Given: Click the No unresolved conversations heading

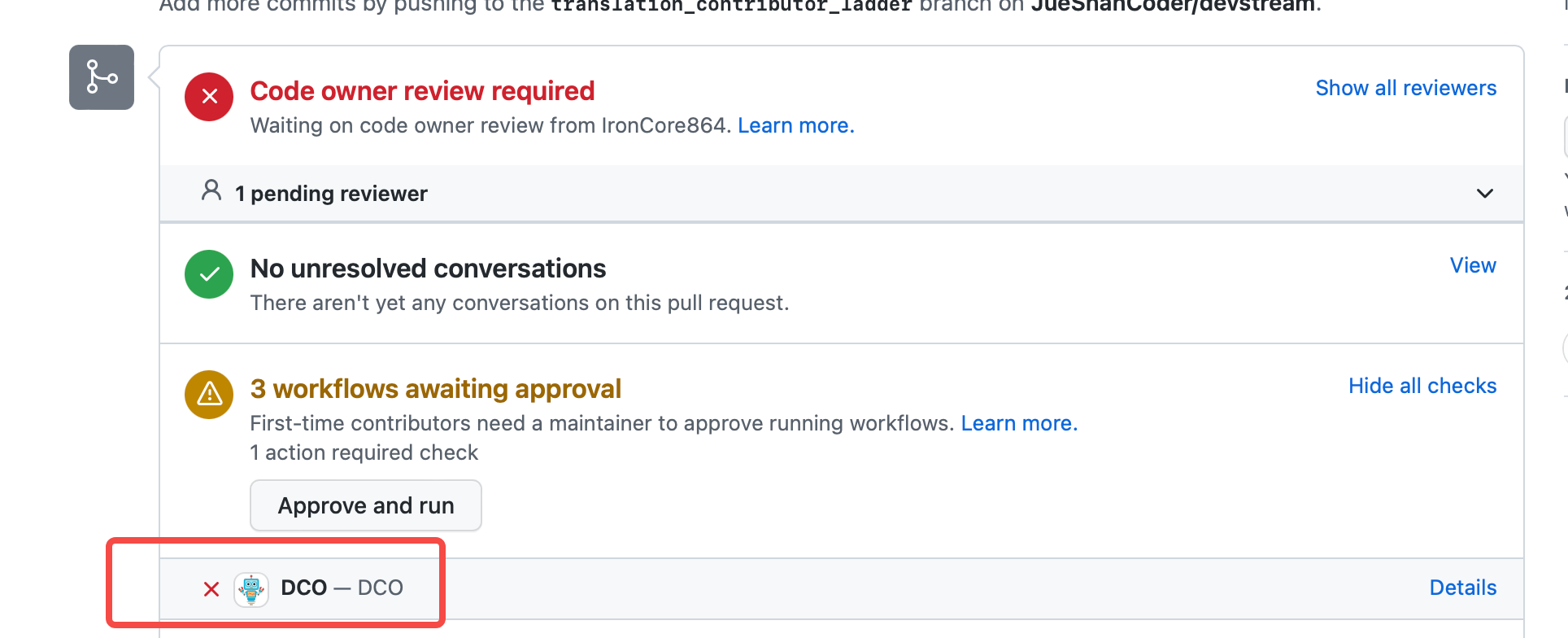Looking at the screenshot, I should (428, 269).
